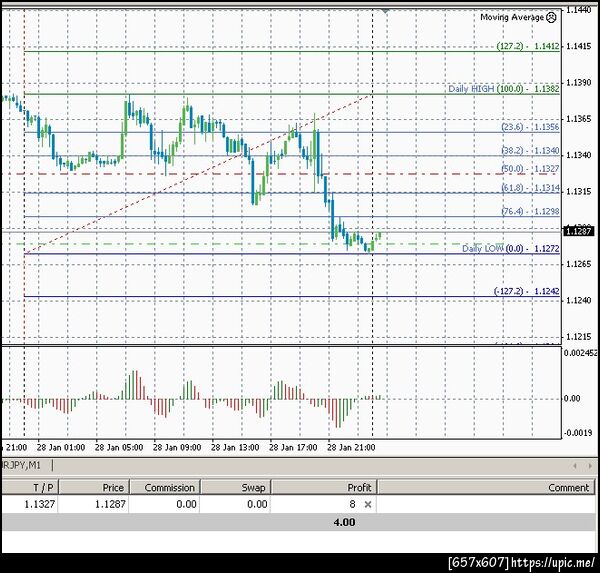The height and width of the screenshot is (573, 600).
Task: Click the Commission value 0.00 cell
Action: 186,504
